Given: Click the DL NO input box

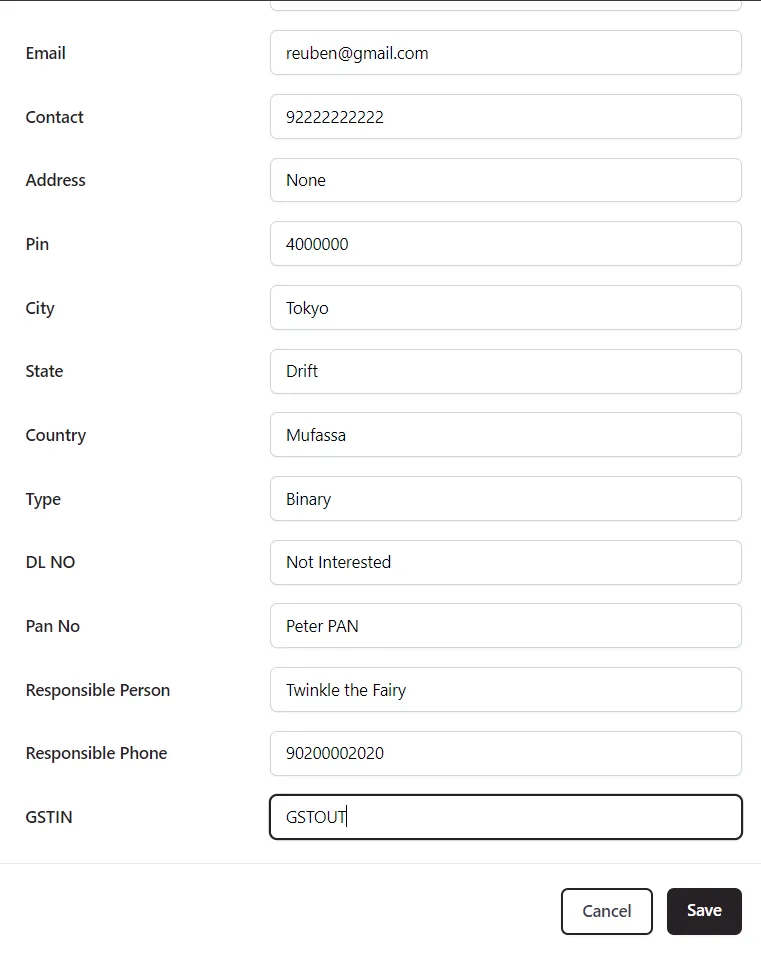Looking at the screenshot, I should tap(505, 562).
